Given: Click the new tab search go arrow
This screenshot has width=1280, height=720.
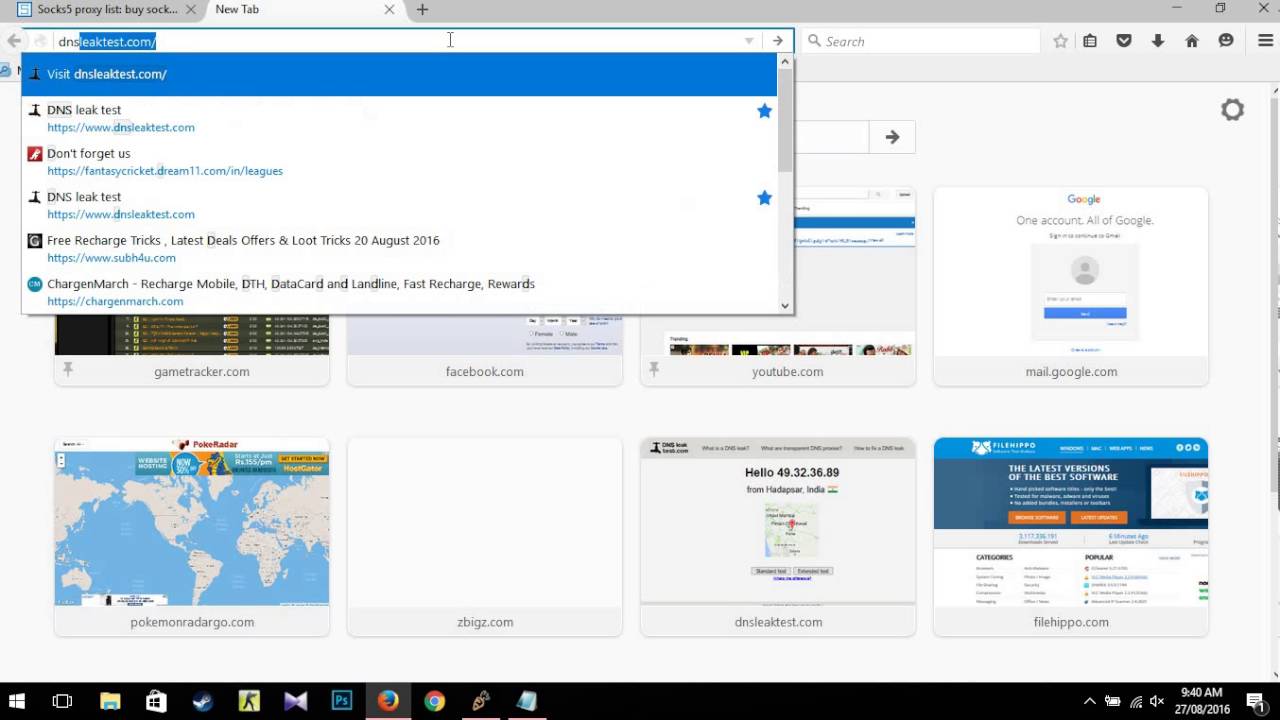Looking at the screenshot, I should 892,137.
